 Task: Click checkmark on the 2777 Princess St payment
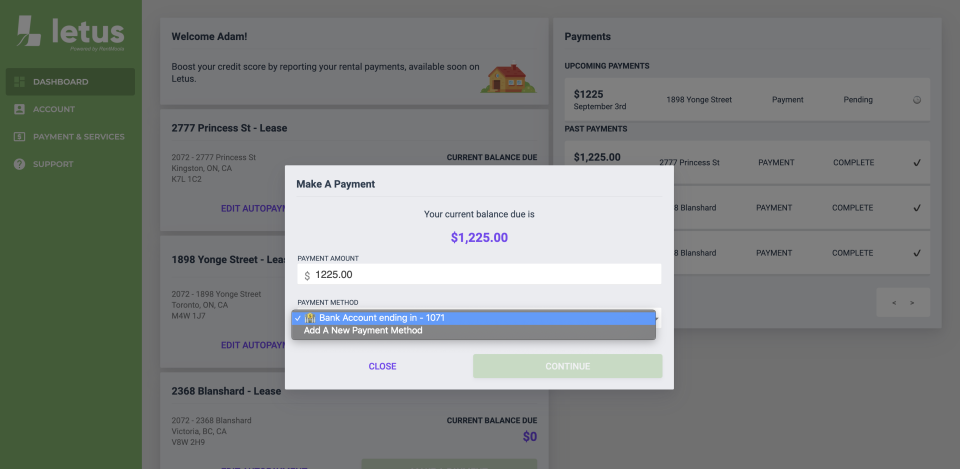tap(917, 162)
